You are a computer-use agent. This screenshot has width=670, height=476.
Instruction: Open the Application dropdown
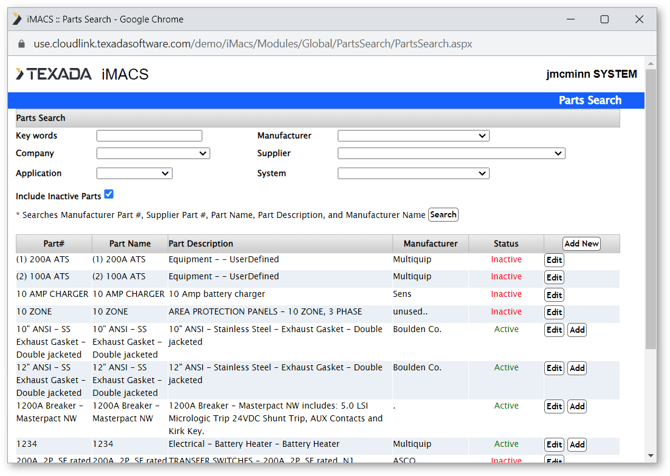point(134,173)
